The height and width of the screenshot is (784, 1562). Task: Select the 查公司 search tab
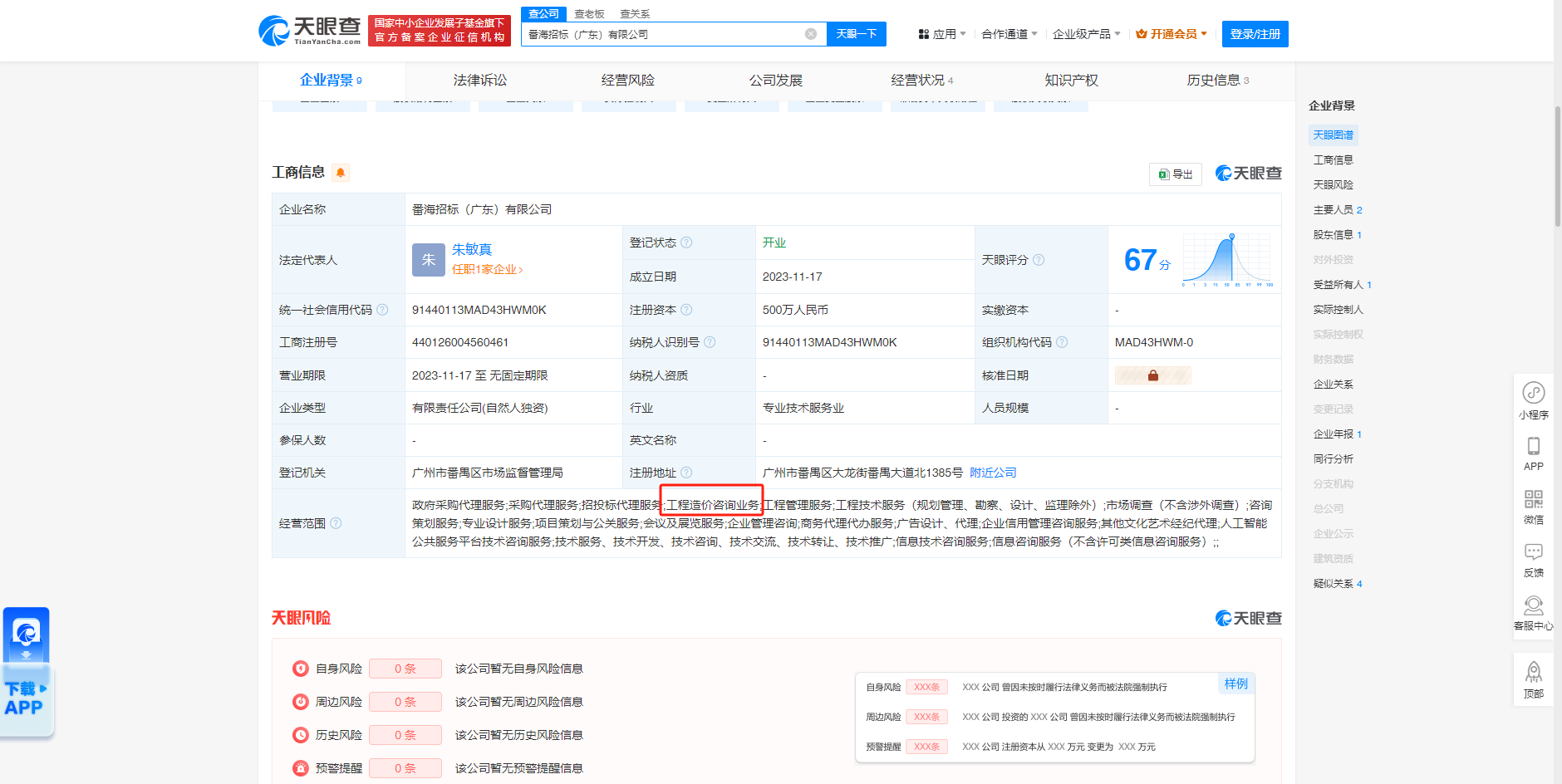543,14
